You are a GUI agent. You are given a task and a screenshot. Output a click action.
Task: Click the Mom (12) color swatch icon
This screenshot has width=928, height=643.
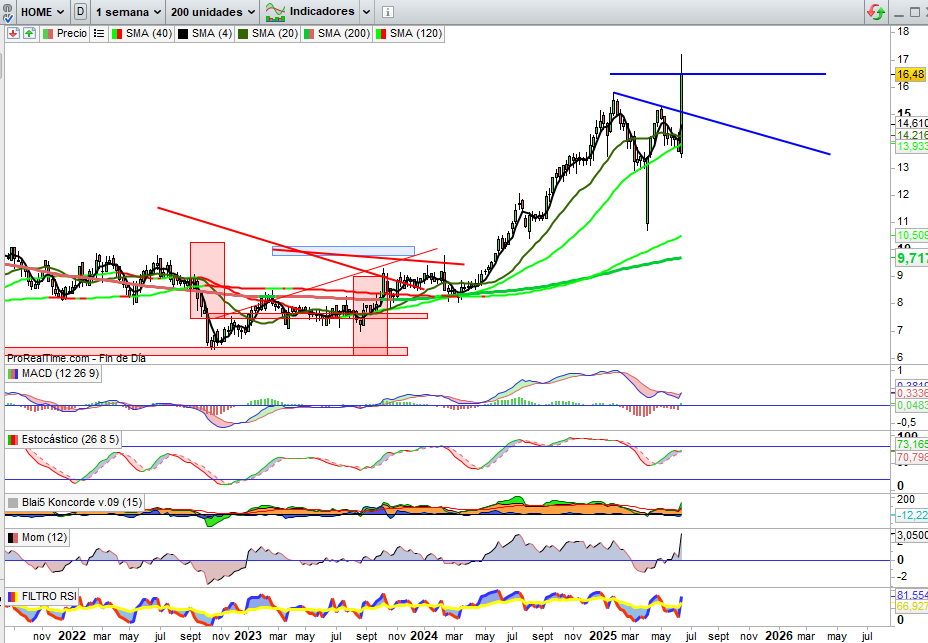[12, 537]
